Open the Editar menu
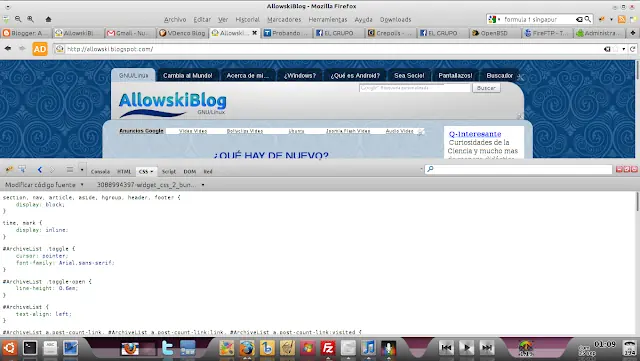 tap(202, 20)
